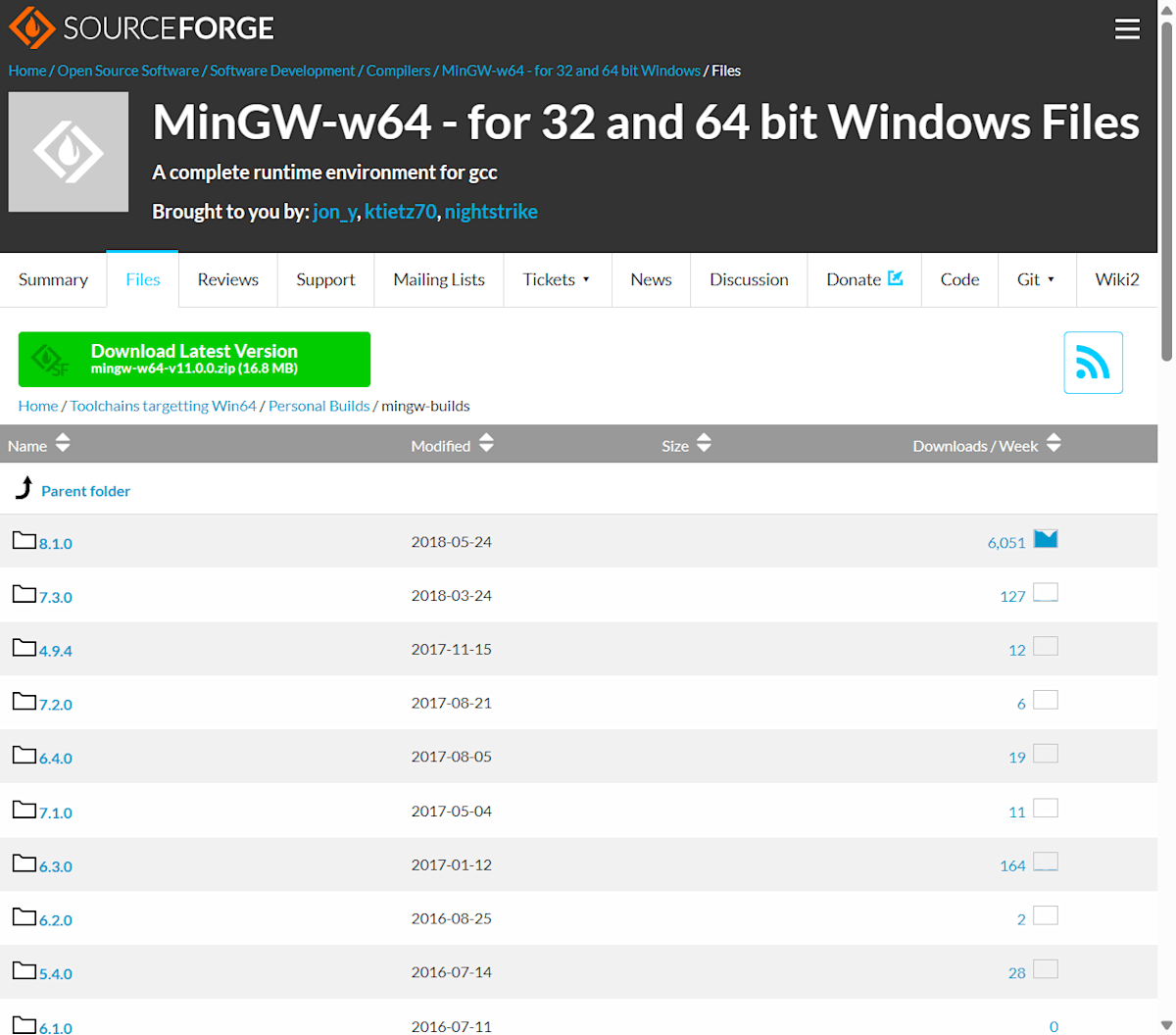Open downloads stats chart for 7.2.0
The height and width of the screenshot is (1035, 1176).
pos(1046,701)
